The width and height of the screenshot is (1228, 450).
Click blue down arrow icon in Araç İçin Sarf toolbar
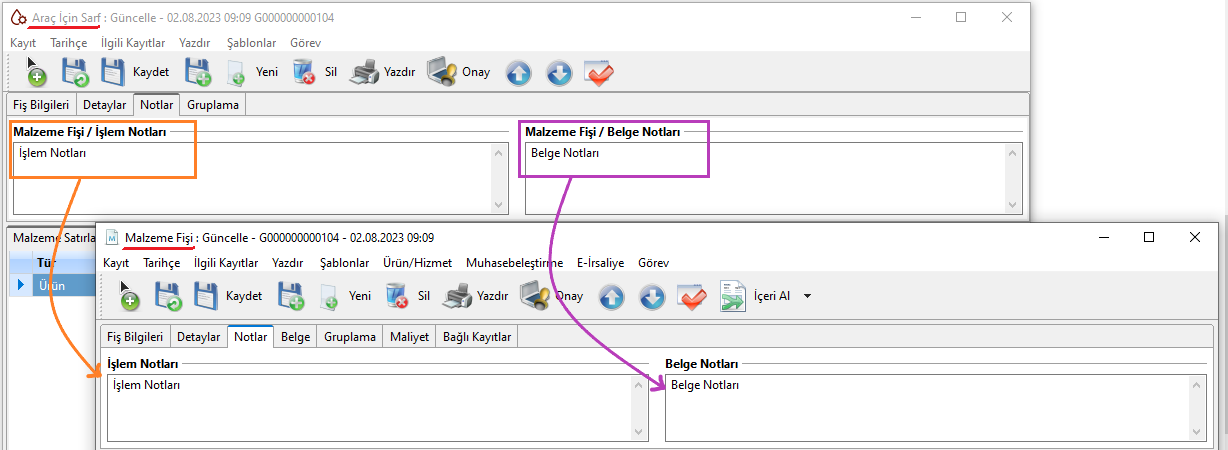[x=559, y=73]
